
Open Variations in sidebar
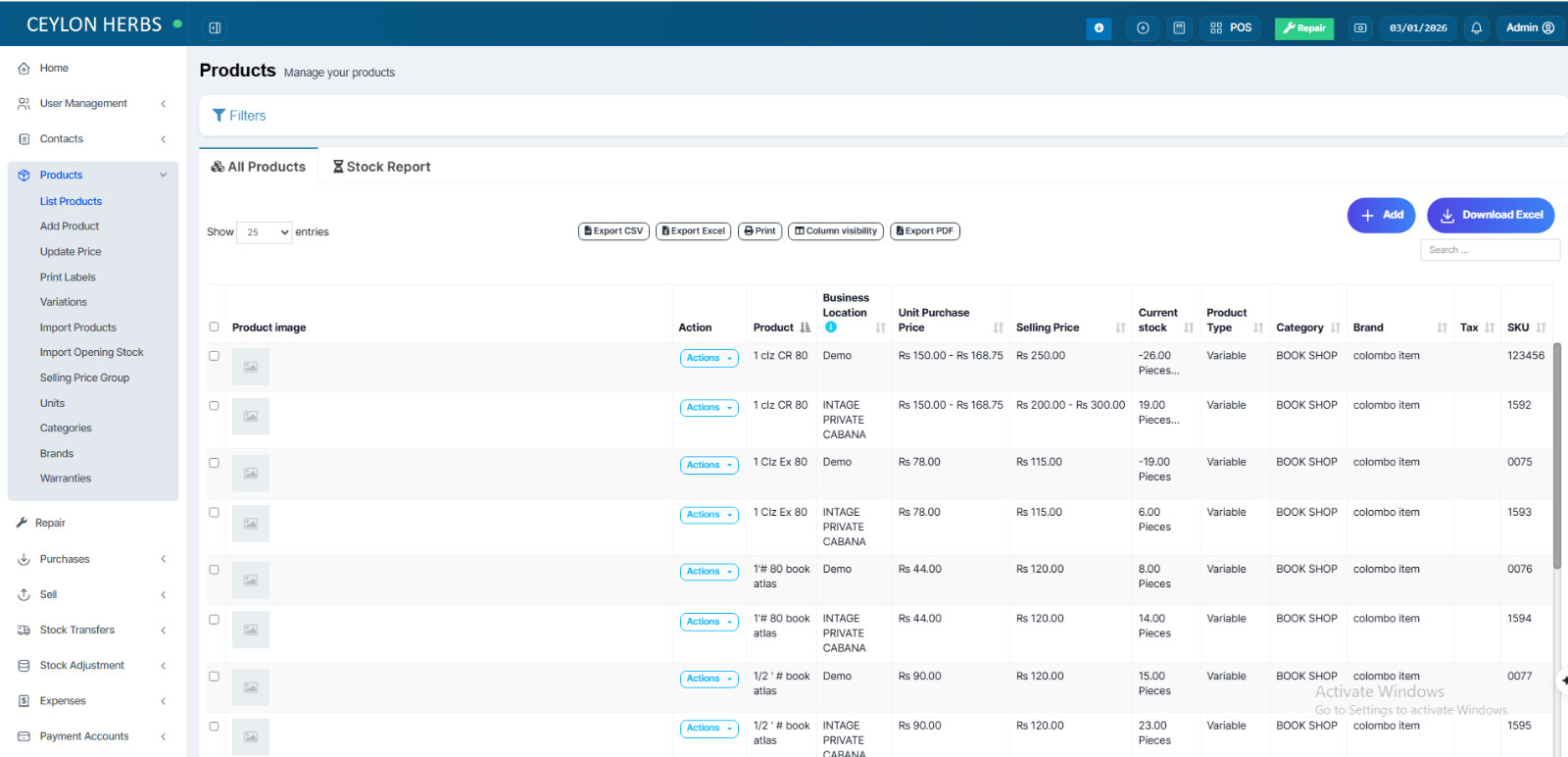[64, 302]
